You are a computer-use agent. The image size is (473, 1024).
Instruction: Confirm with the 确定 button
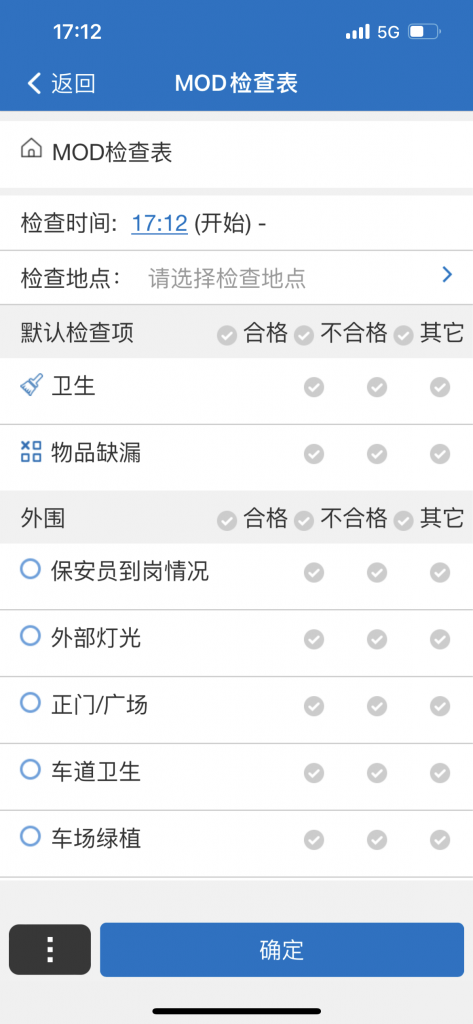click(x=282, y=950)
